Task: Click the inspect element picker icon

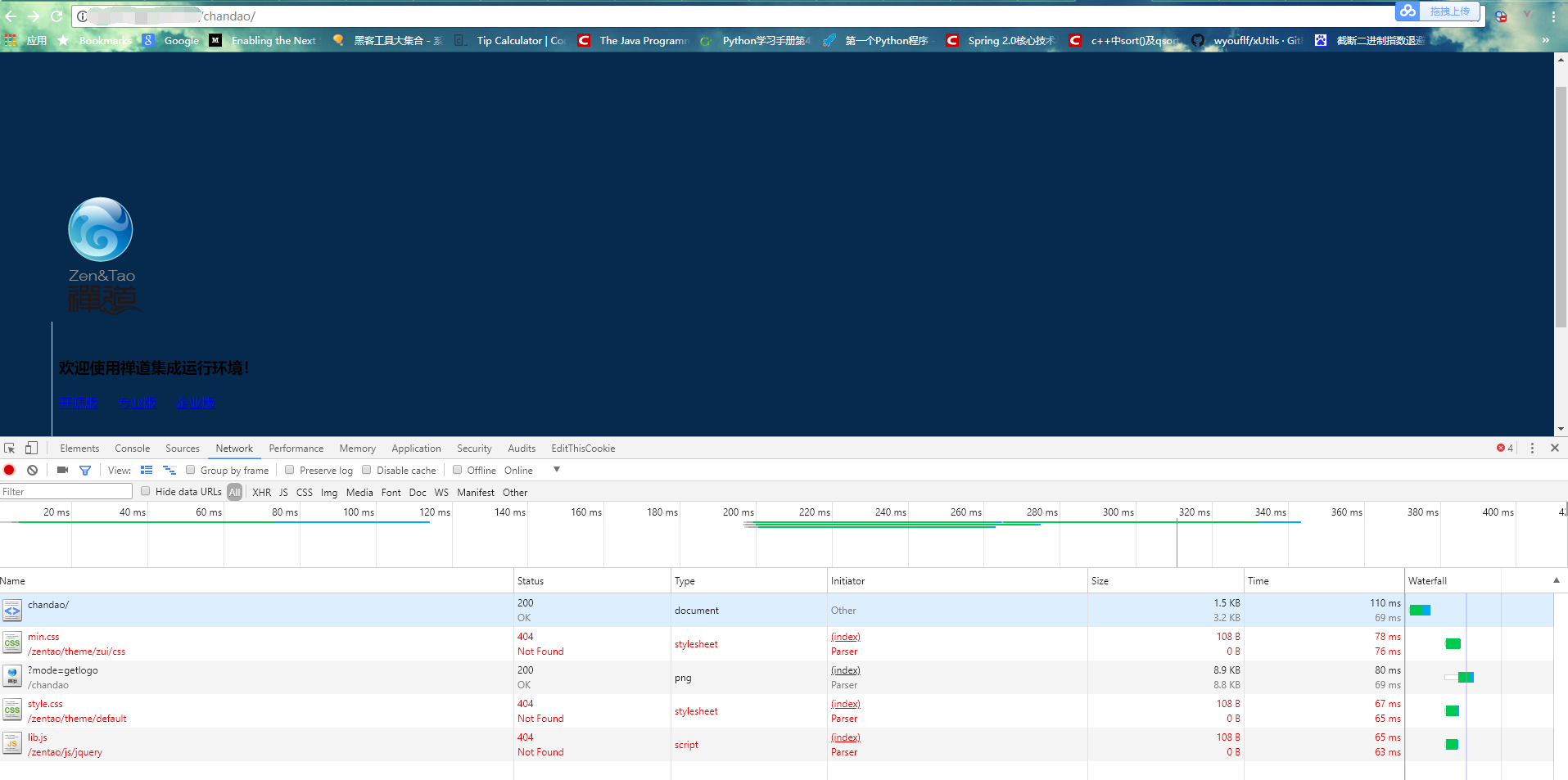Action: (10, 449)
